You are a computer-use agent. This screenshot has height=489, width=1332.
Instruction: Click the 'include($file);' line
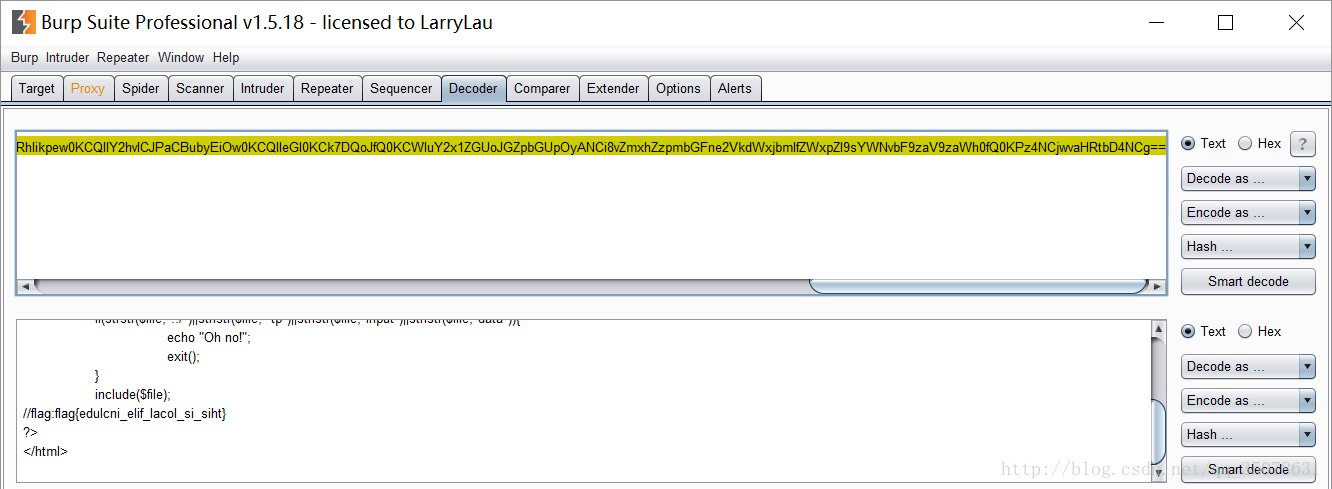(x=133, y=394)
